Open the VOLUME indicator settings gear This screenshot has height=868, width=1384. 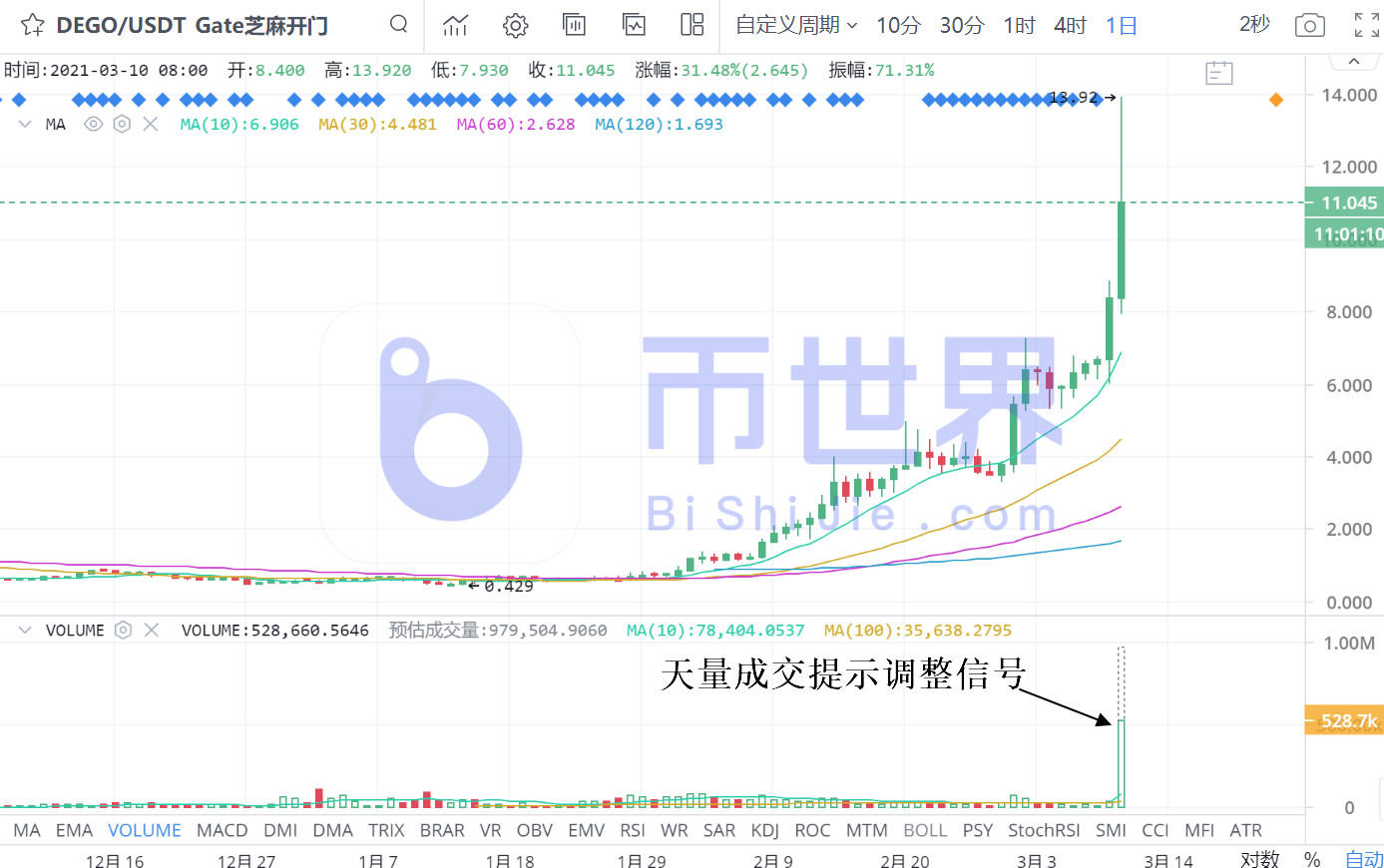123,630
